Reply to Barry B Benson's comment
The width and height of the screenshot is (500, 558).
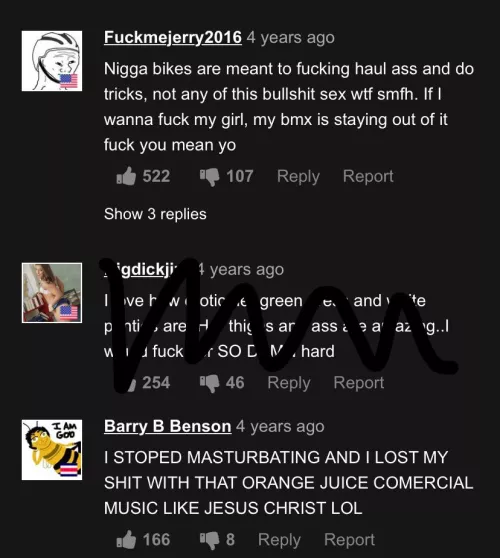click(x=279, y=540)
